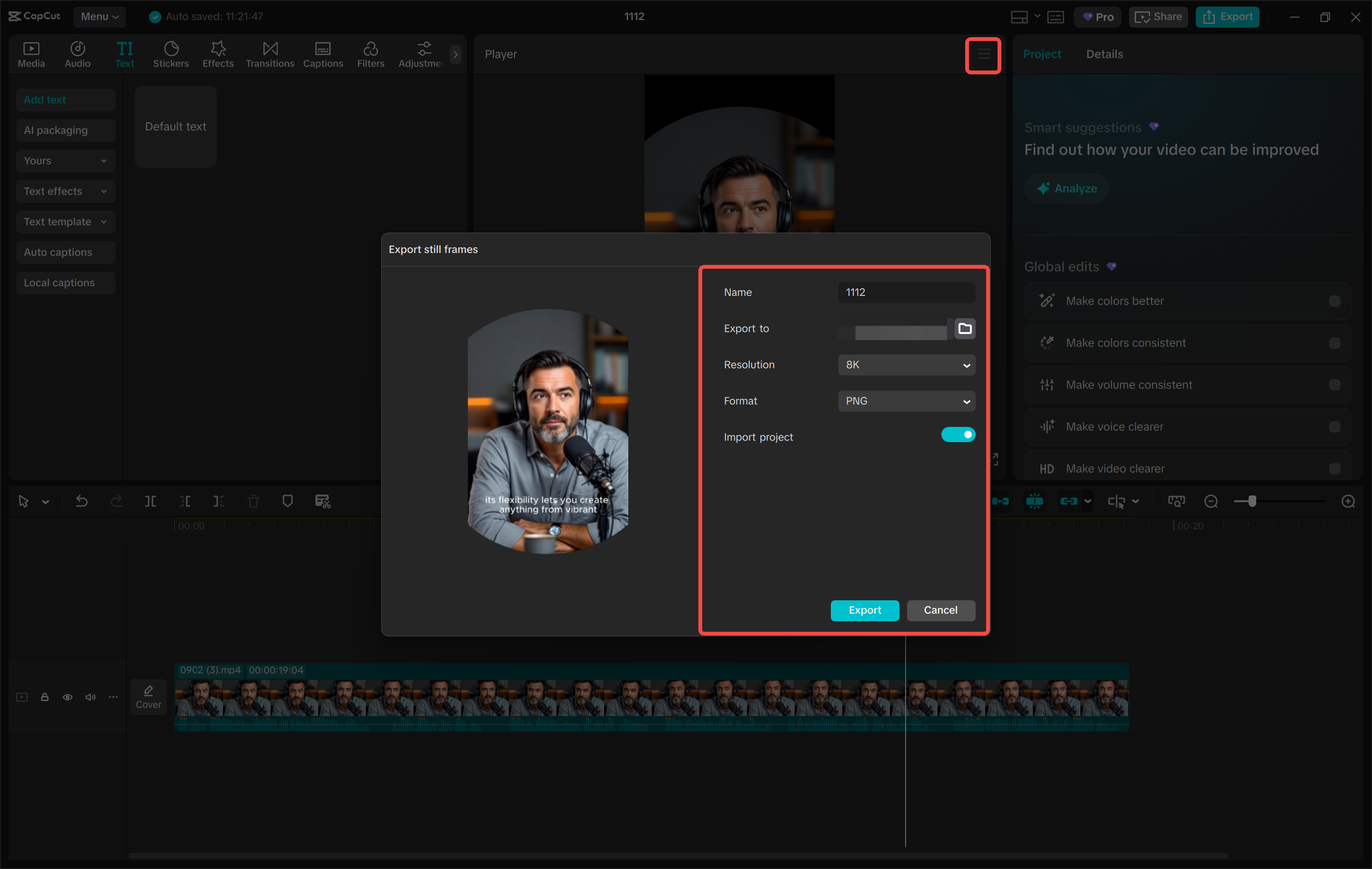Switch to the Details tab
The height and width of the screenshot is (869, 1372).
pyautogui.click(x=1104, y=54)
